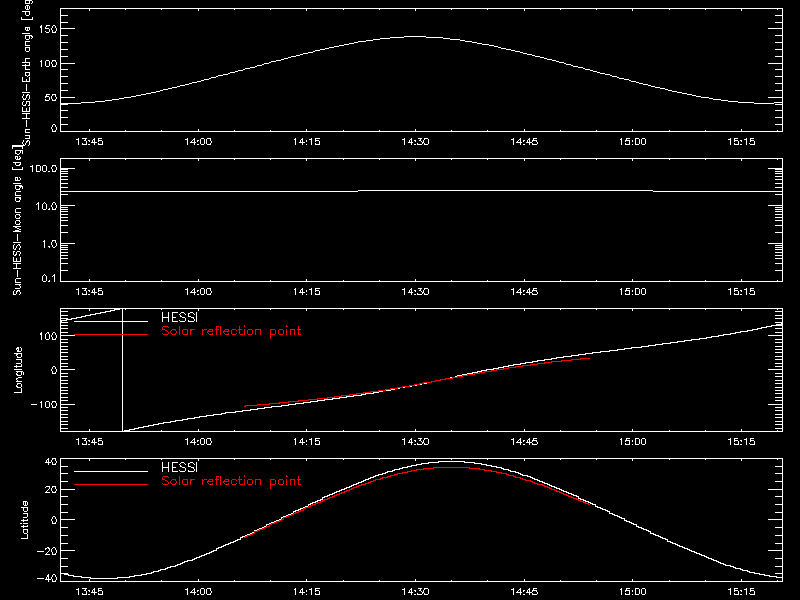This screenshot has width=800, height=600.
Task: Click 14:15 tick under Longitude plot
Action: pos(307,441)
